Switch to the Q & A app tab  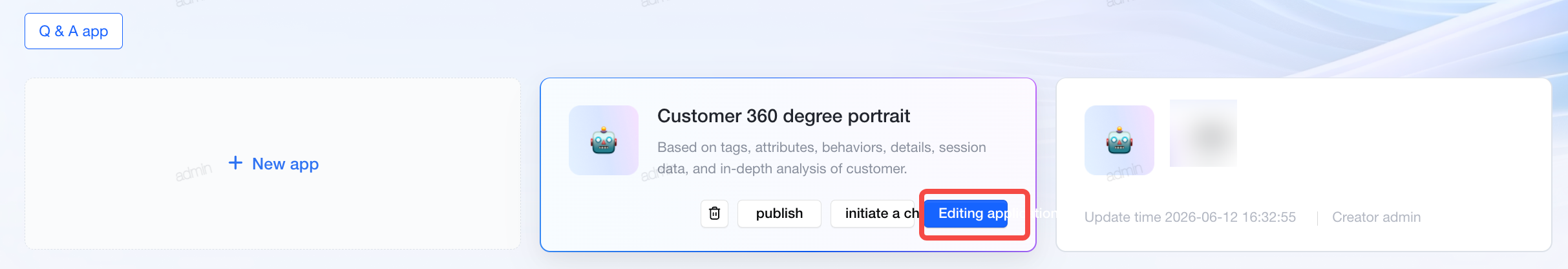click(74, 31)
